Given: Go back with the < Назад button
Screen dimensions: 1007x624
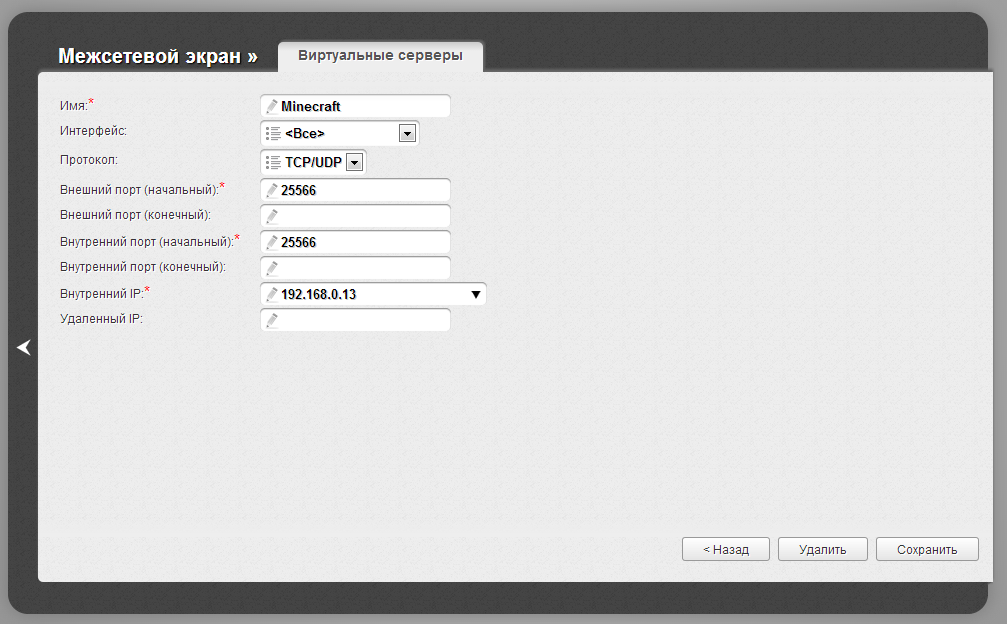Looking at the screenshot, I should (726, 549).
